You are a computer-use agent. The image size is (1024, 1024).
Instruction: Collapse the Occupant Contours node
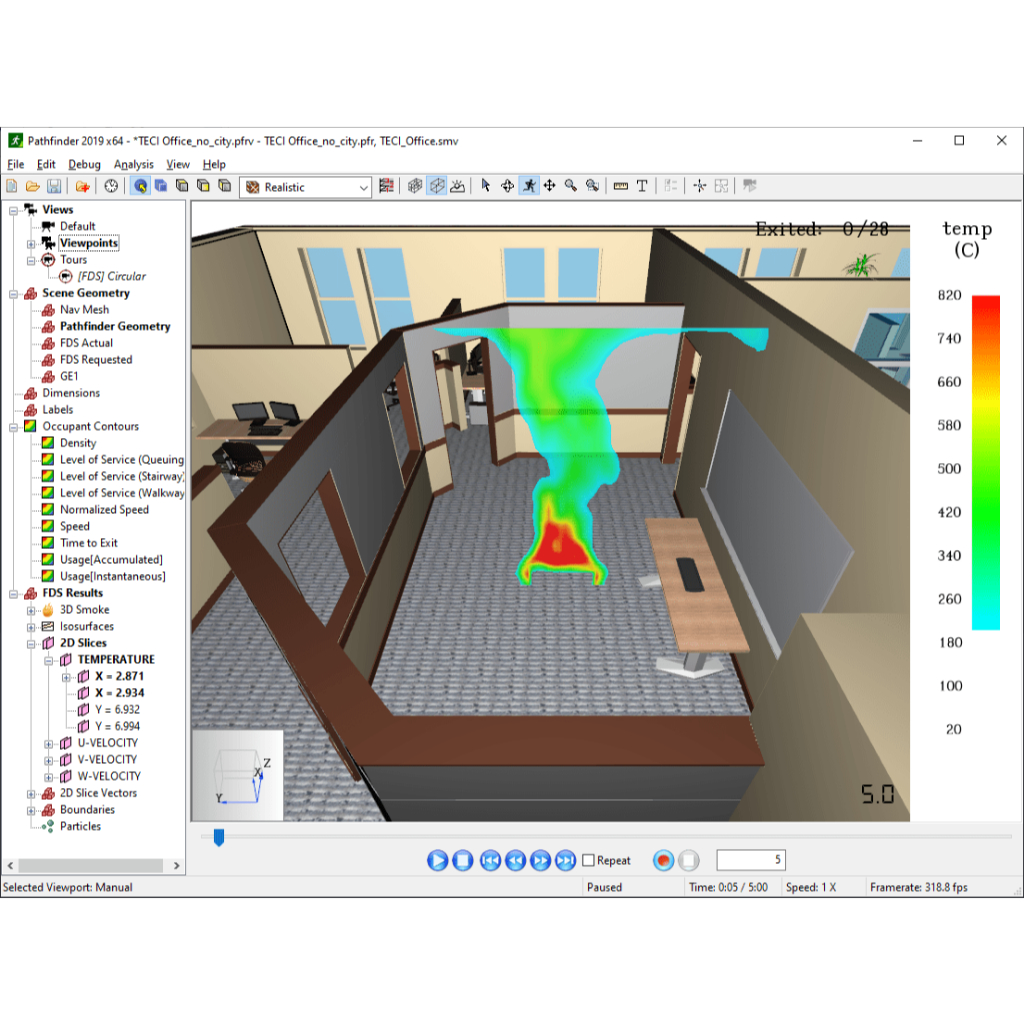pos(13,427)
